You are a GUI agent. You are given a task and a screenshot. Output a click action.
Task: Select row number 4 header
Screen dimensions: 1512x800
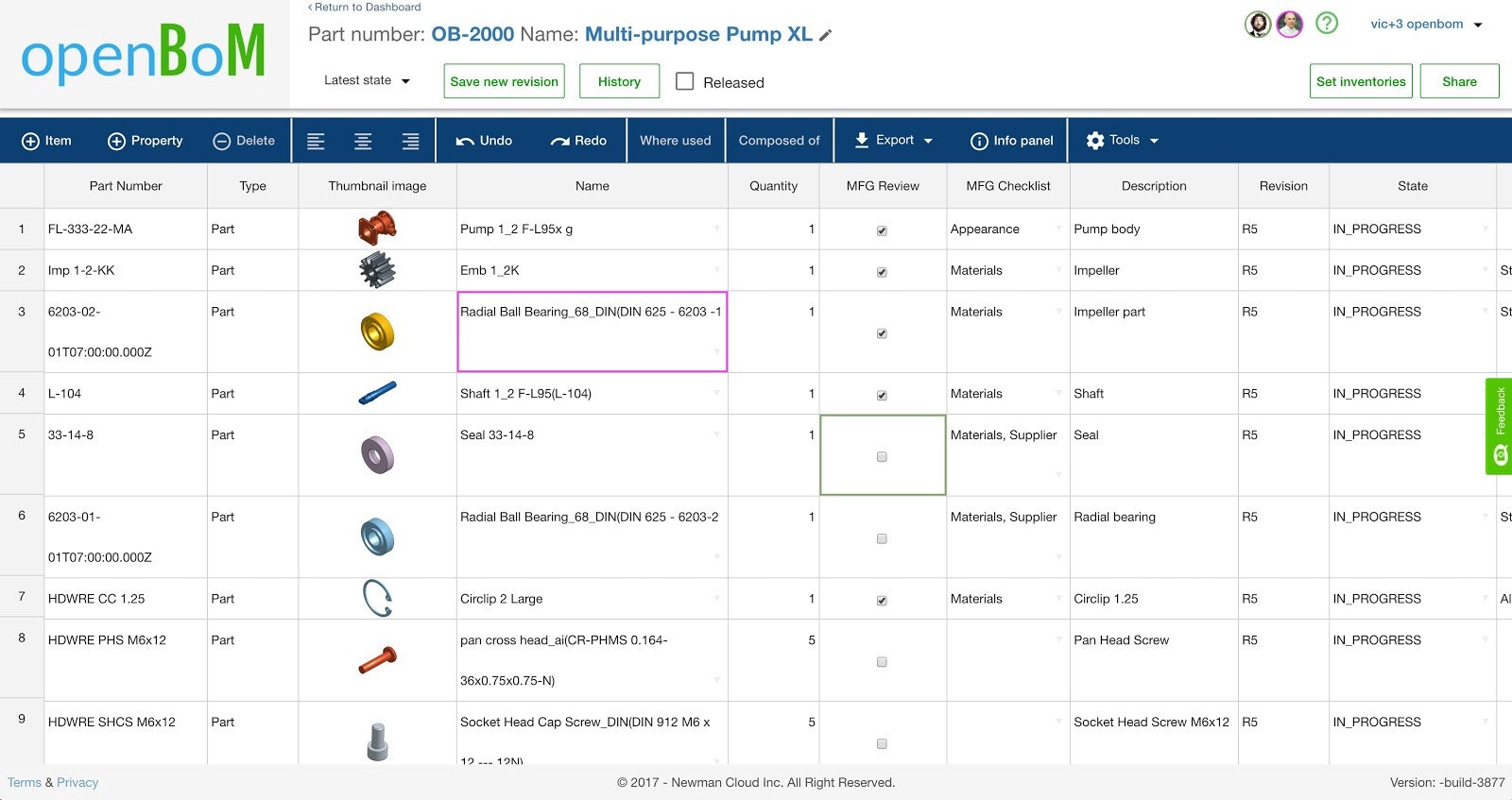click(x=22, y=393)
